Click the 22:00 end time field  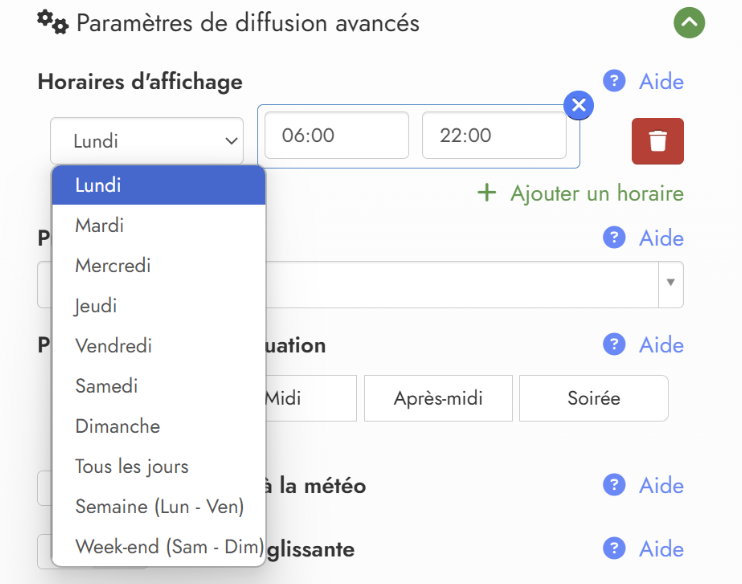494,135
